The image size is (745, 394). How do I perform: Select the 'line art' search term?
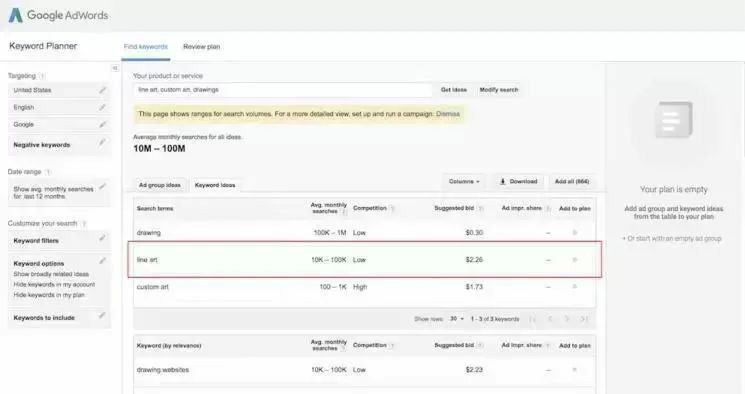coord(147,260)
